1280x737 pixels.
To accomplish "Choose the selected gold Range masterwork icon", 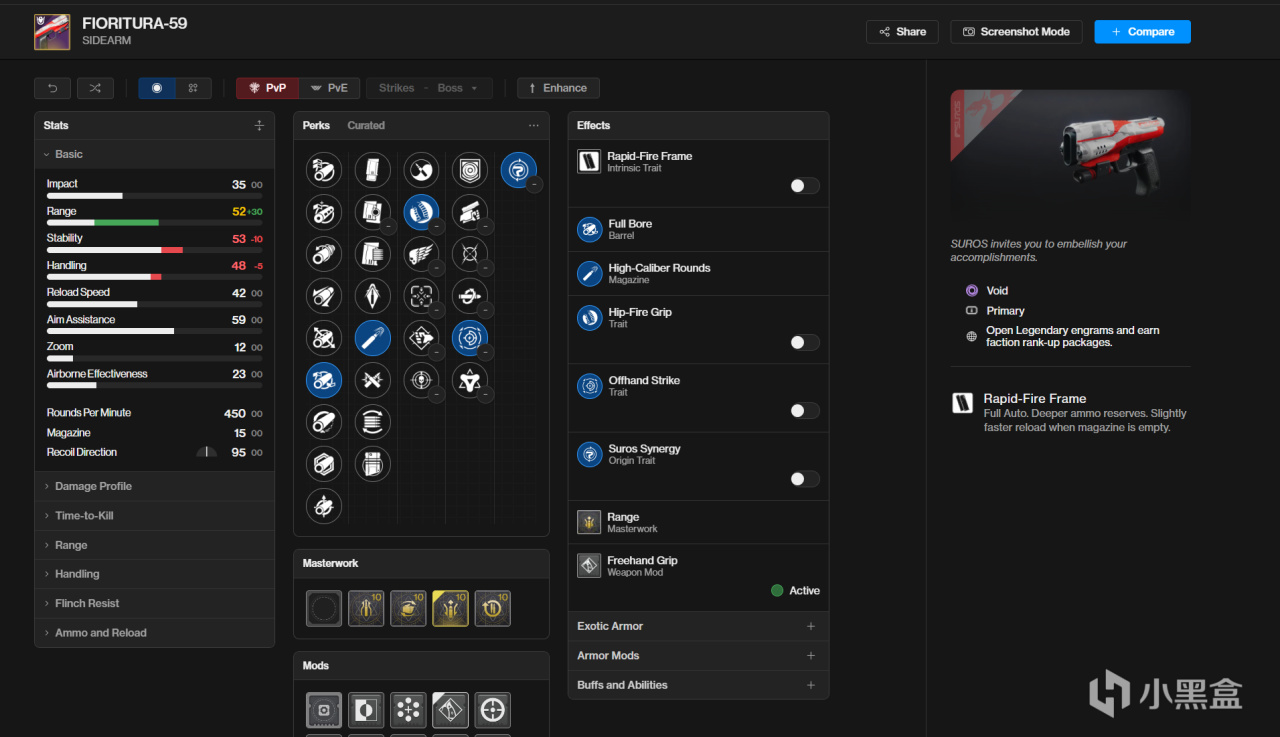I will point(450,608).
